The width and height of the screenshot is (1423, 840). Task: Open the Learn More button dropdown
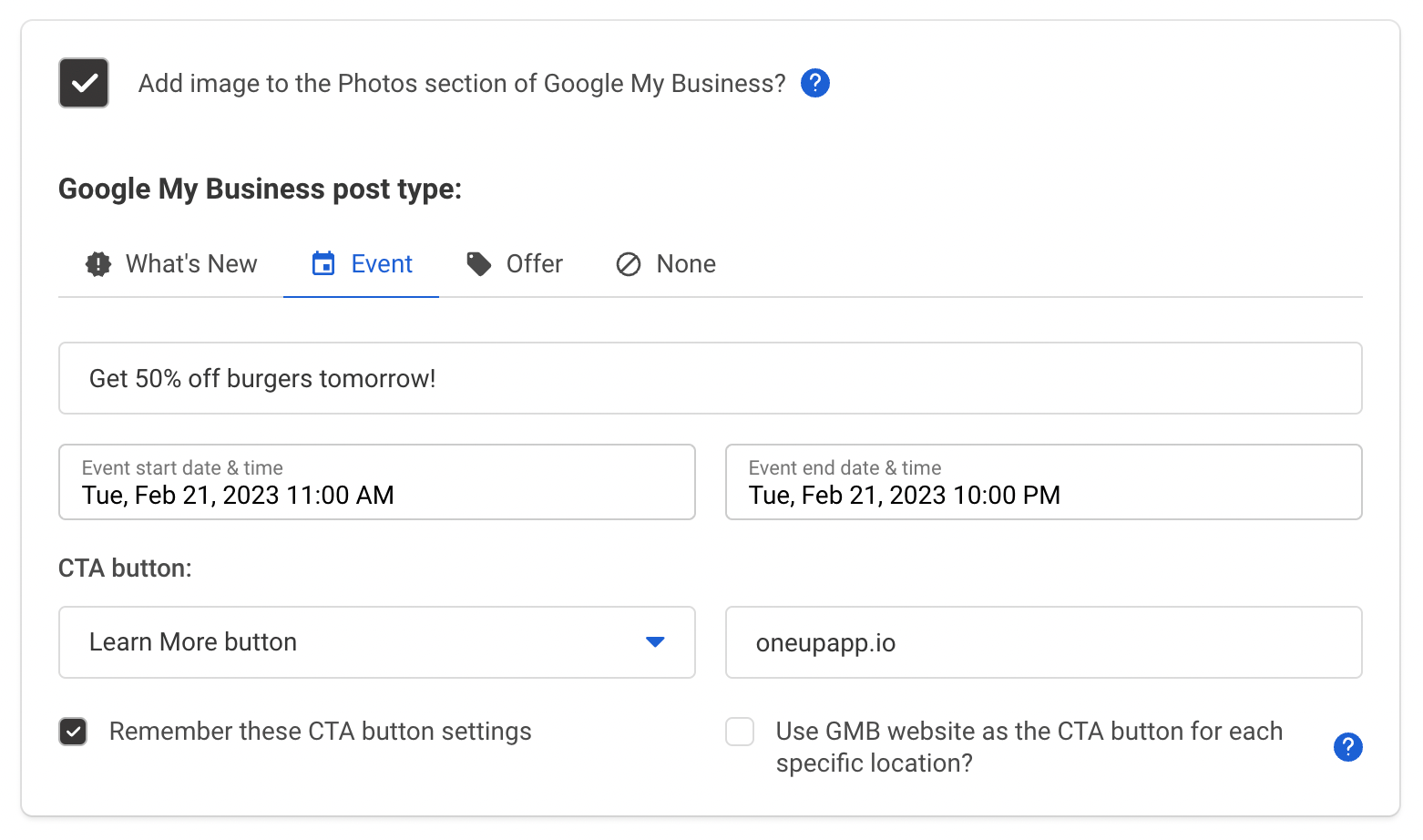[377, 642]
